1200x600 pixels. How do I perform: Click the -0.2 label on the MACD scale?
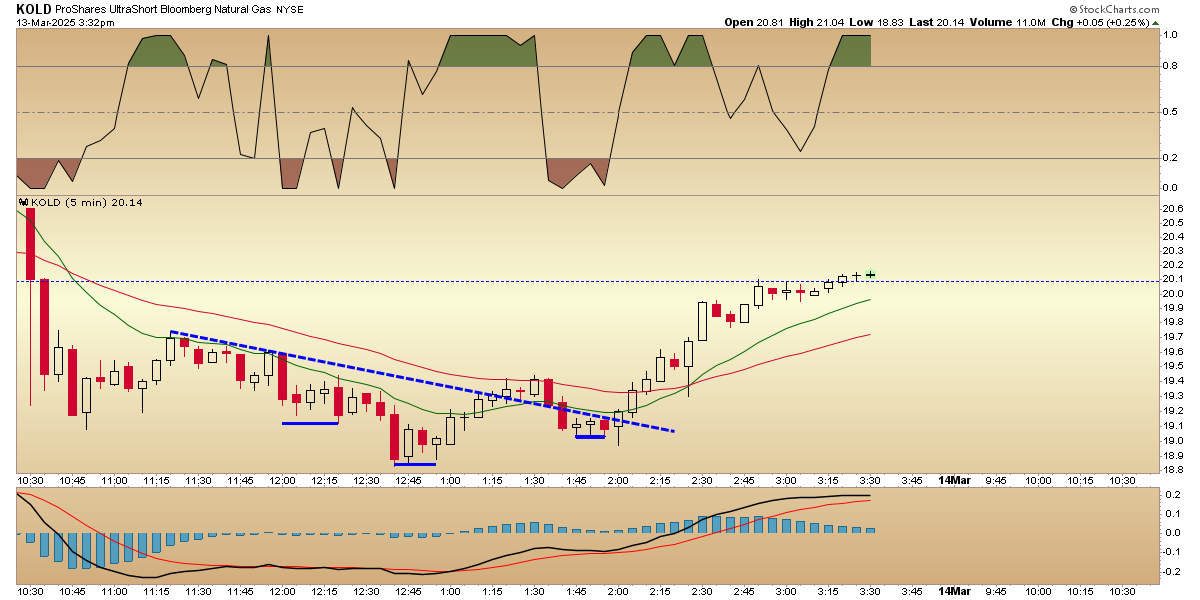(1174, 572)
